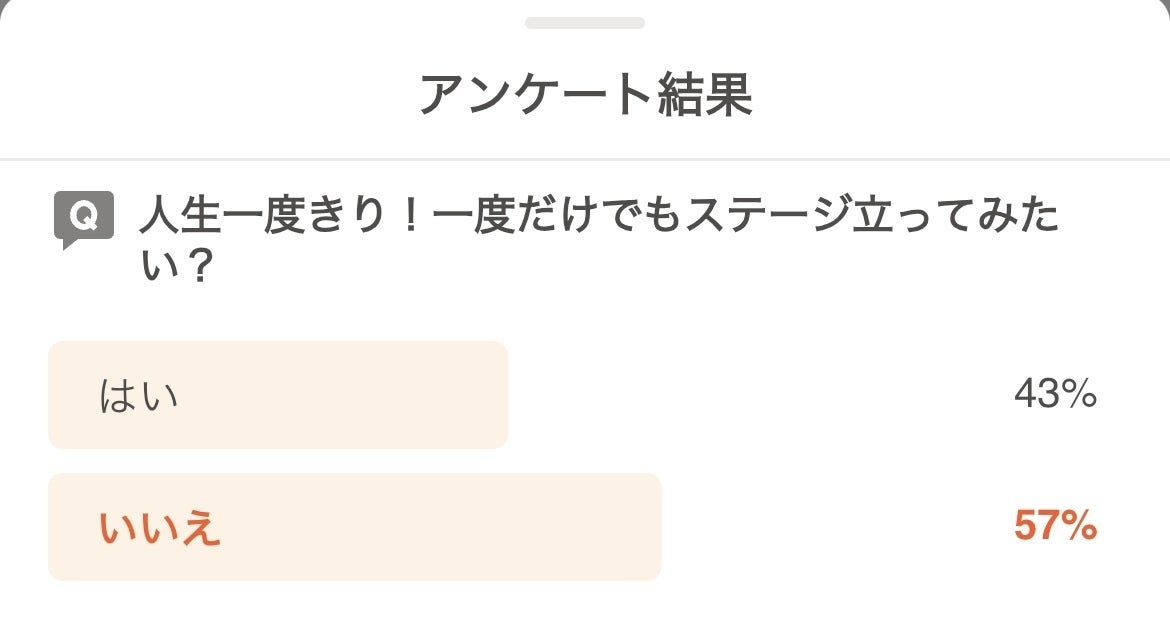The height and width of the screenshot is (627, 1170).
Task: Click the gray Q question icon
Action: point(84,218)
